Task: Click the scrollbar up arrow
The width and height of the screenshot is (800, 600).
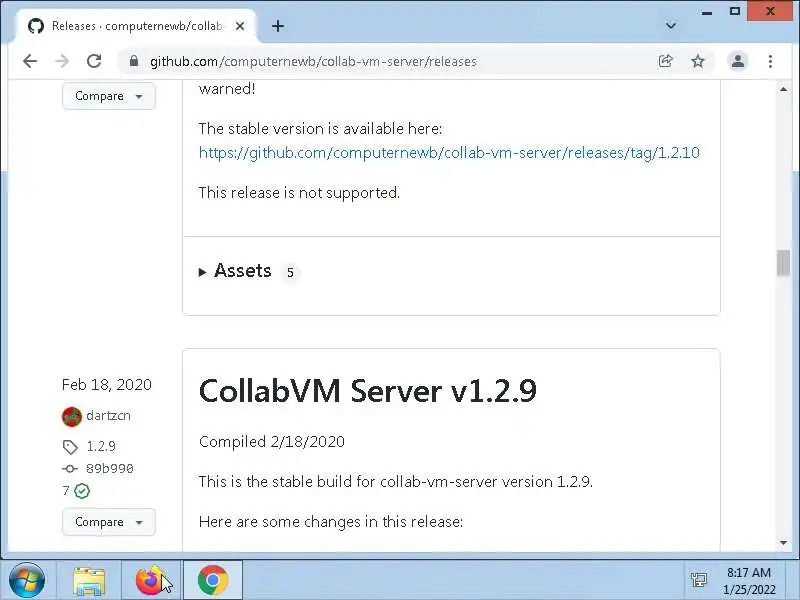Action: click(x=783, y=89)
